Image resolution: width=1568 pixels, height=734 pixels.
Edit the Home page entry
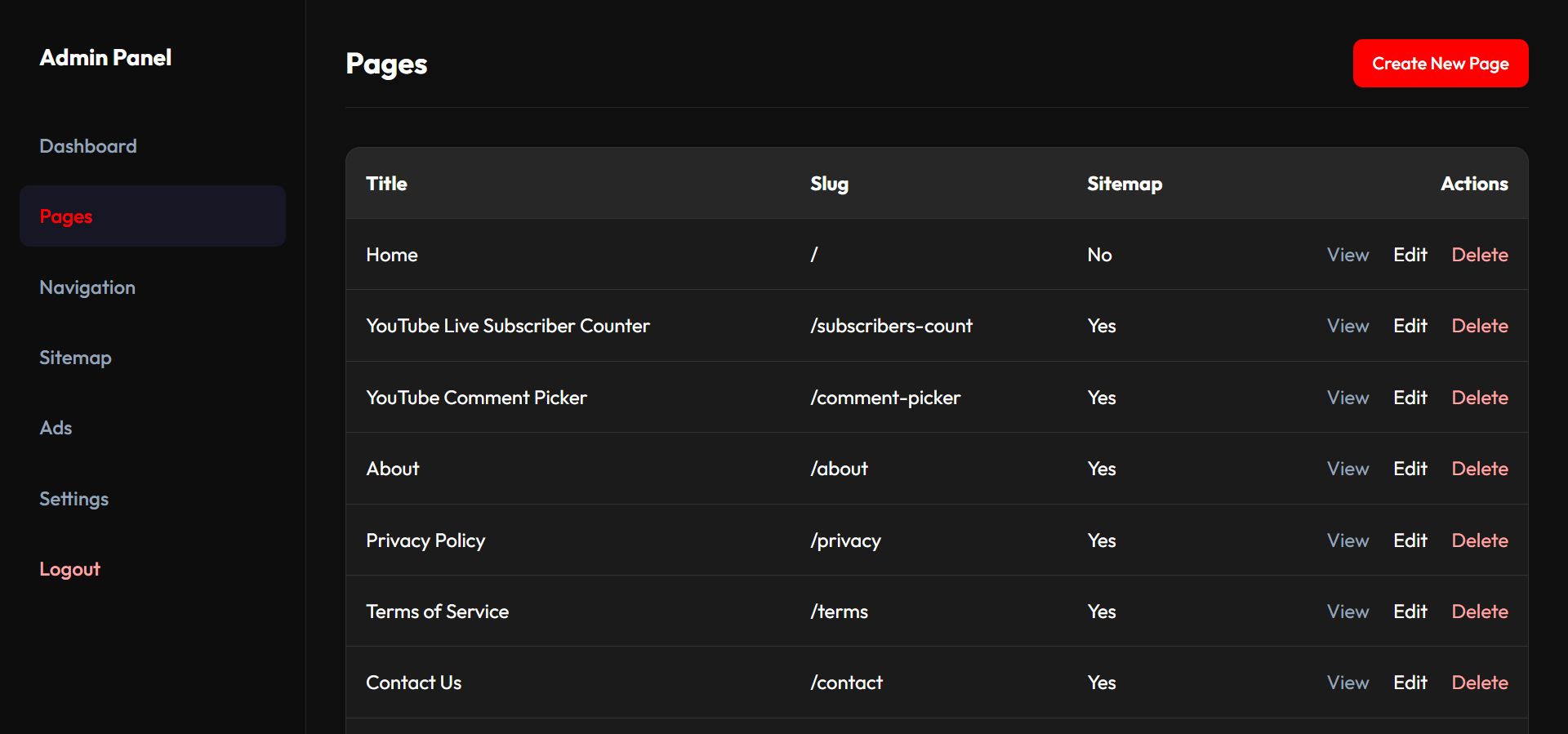[x=1410, y=255]
